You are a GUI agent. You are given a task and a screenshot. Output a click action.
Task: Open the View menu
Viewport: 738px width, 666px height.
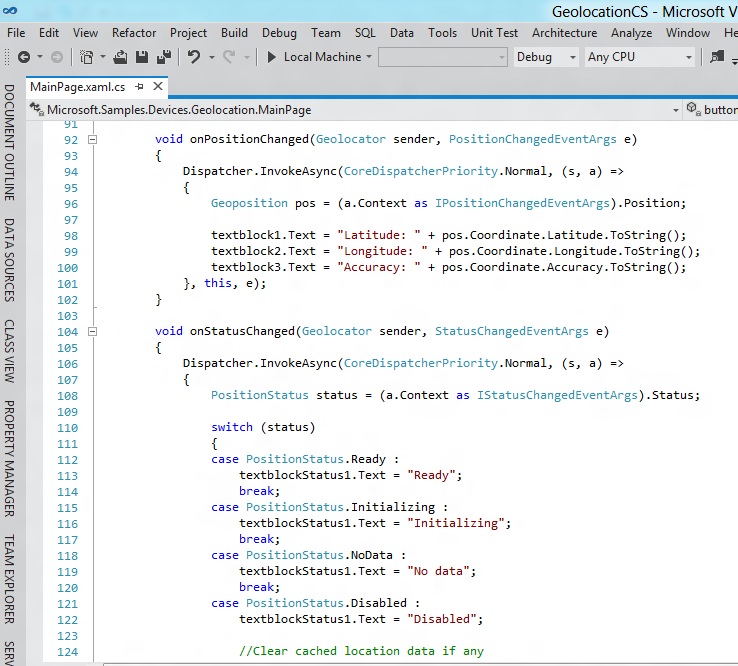85,33
